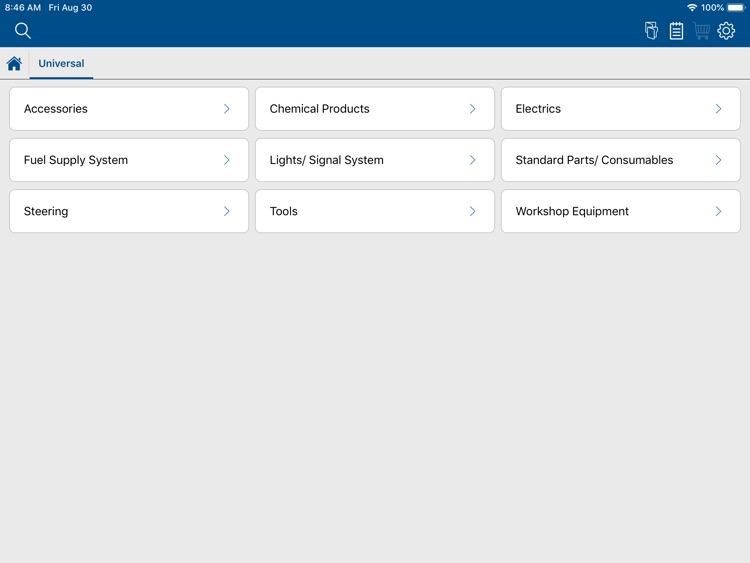The height and width of the screenshot is (563, 750).
Task: Open the Electrics category label
Action: pyautogui.click(x=538, y=109)
